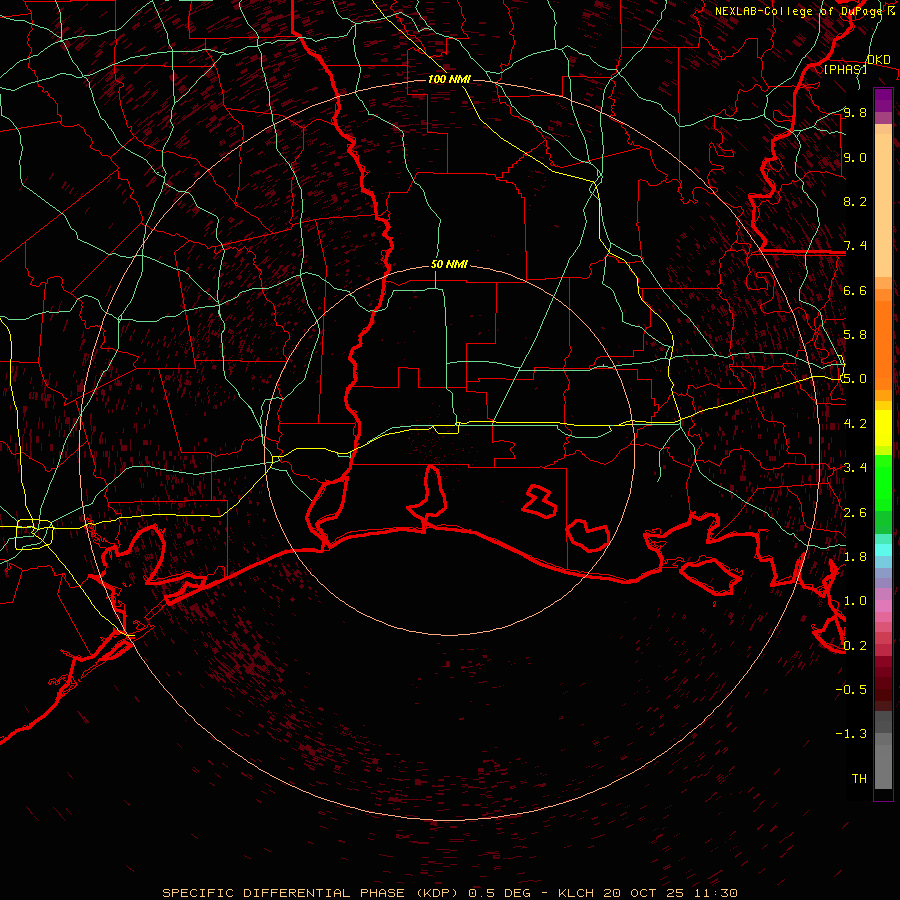
Task: Pick the yellow segment of the color bar
Action: [x=883, y=428]
